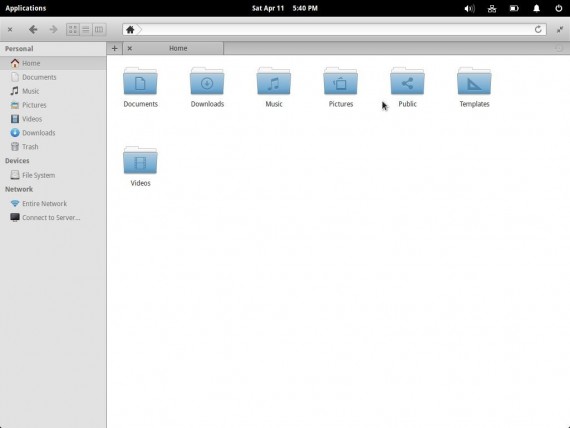
Task: Click the home breadcrumb icon in path bar
Action: [x=130, y=29]
